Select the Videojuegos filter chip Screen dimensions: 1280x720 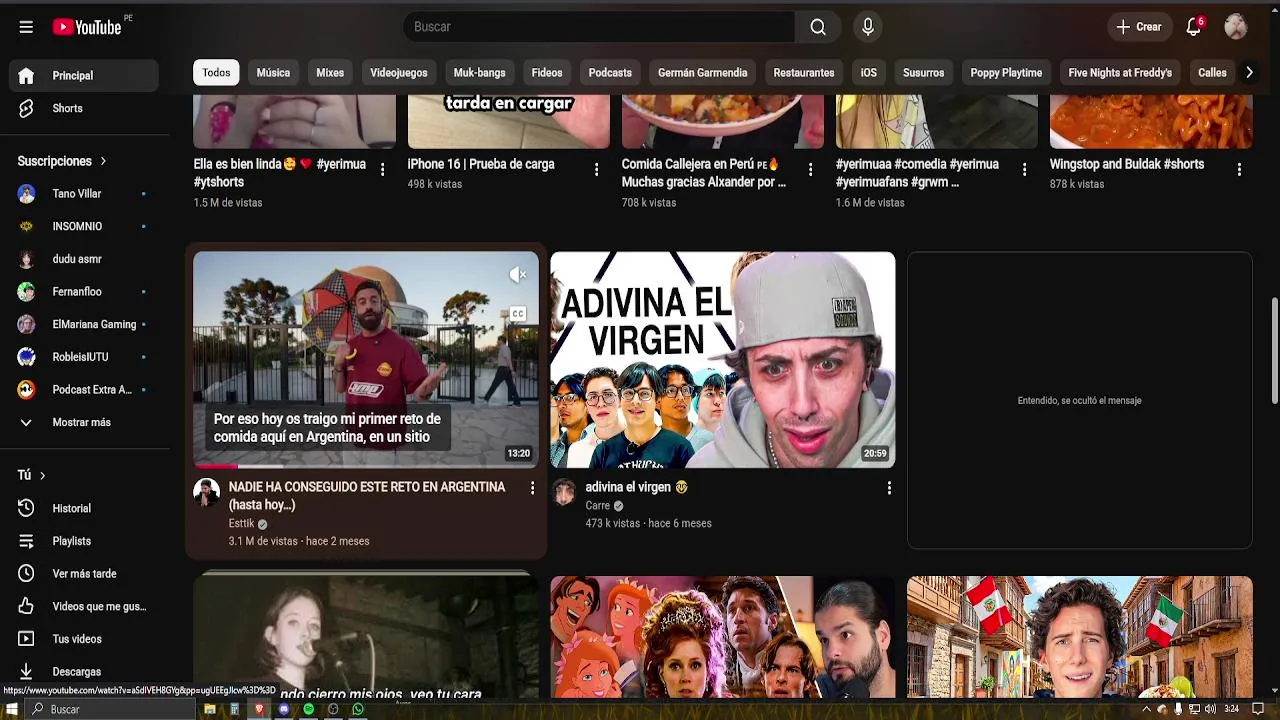(399, 73)
